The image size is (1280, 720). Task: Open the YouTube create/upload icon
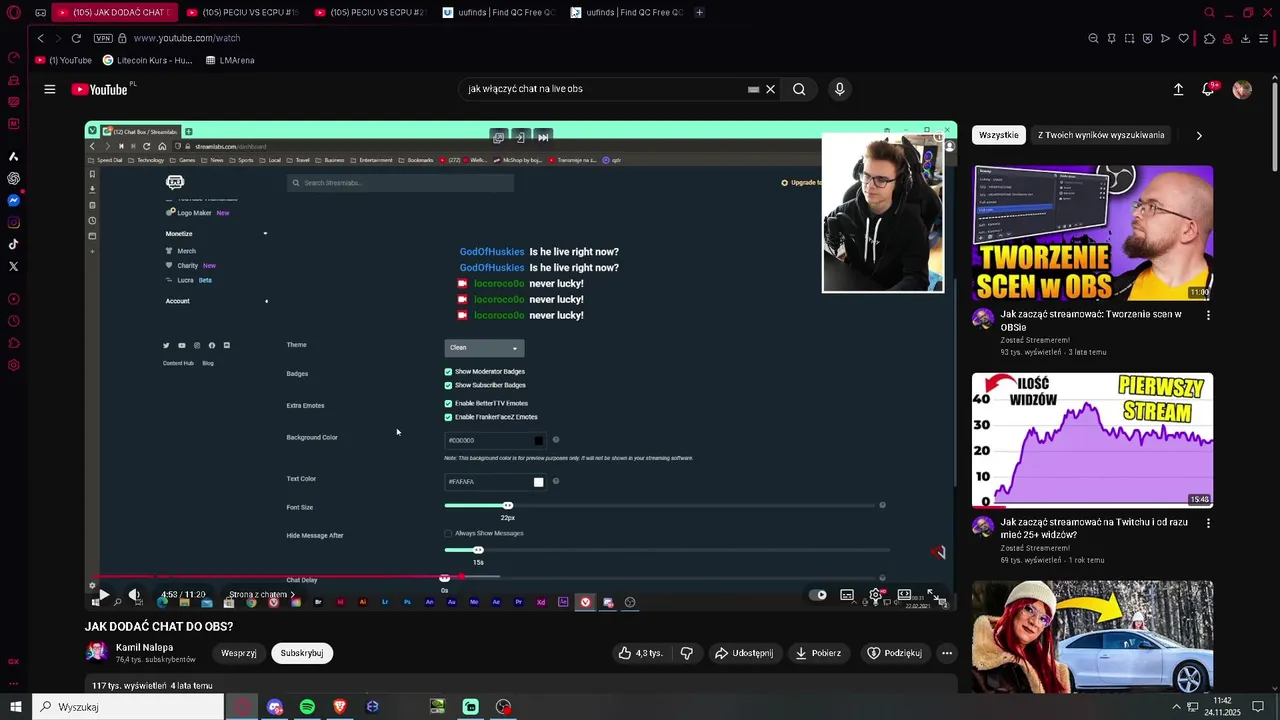[1178, 89]
